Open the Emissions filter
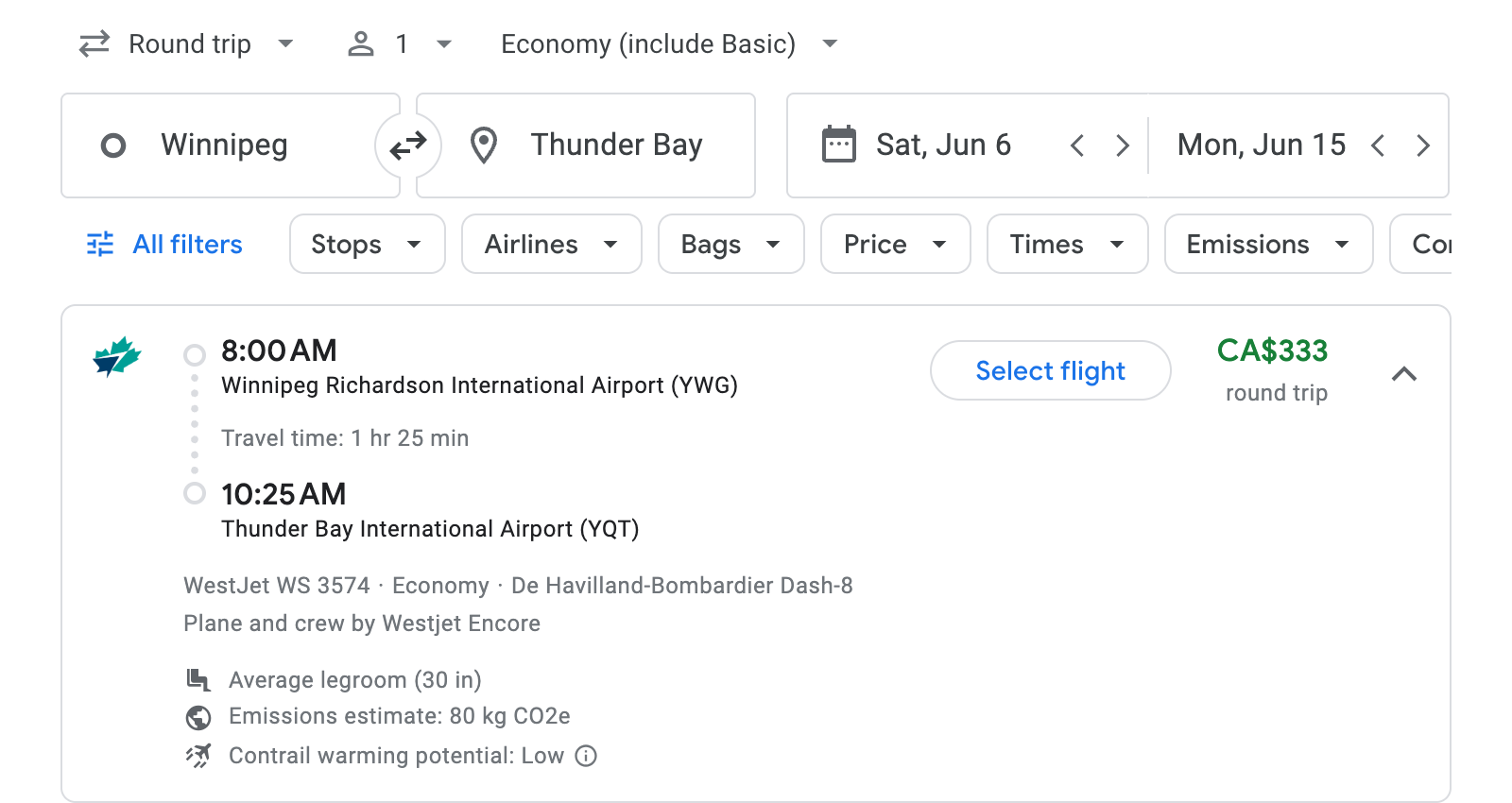Screen dimensions: 1512x803 1267,244
